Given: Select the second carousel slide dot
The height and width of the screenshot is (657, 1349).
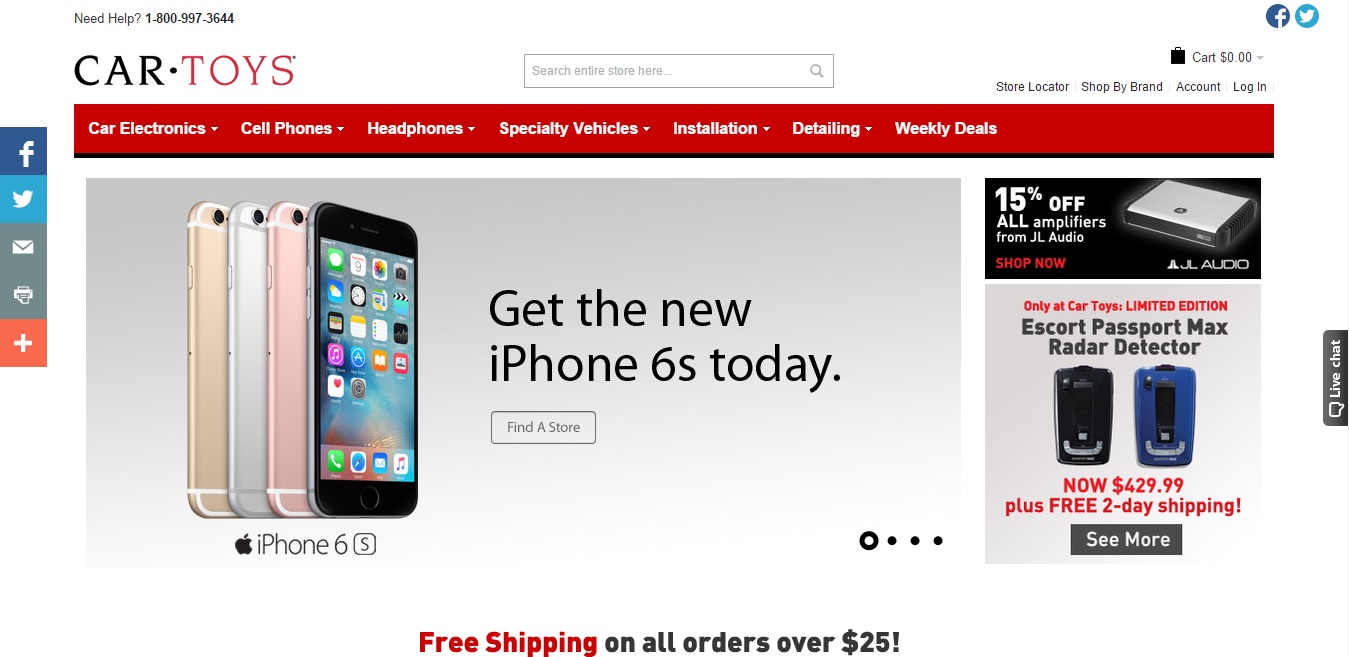Looking at the screenshot, I should tap(892, 541).
